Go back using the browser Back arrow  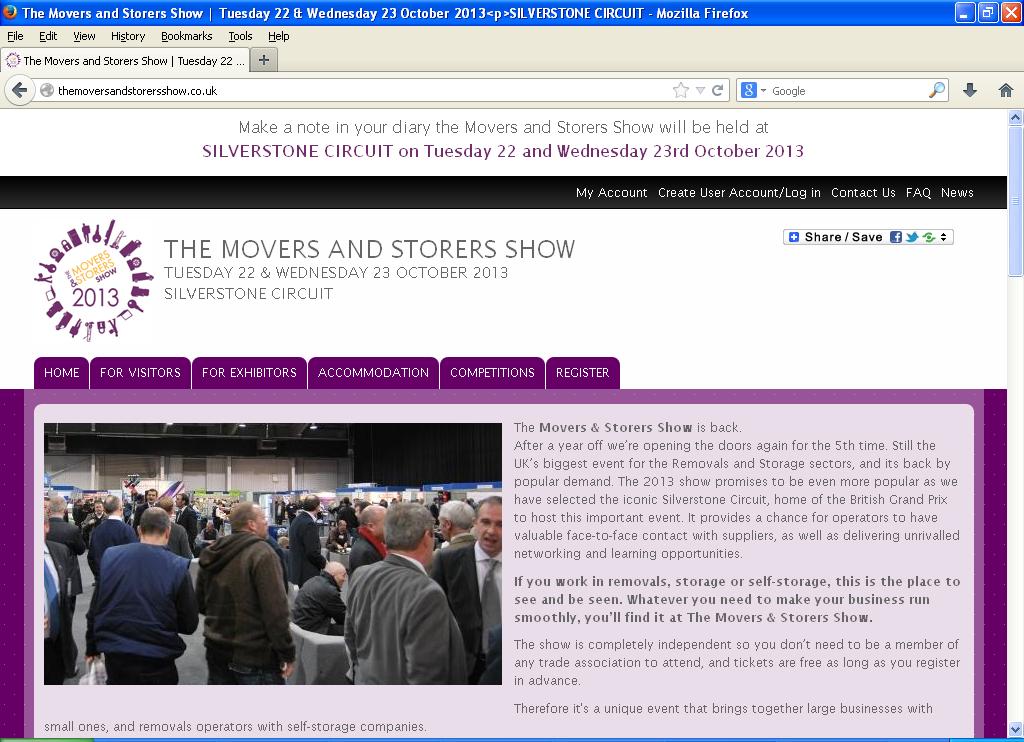(19, 90)
